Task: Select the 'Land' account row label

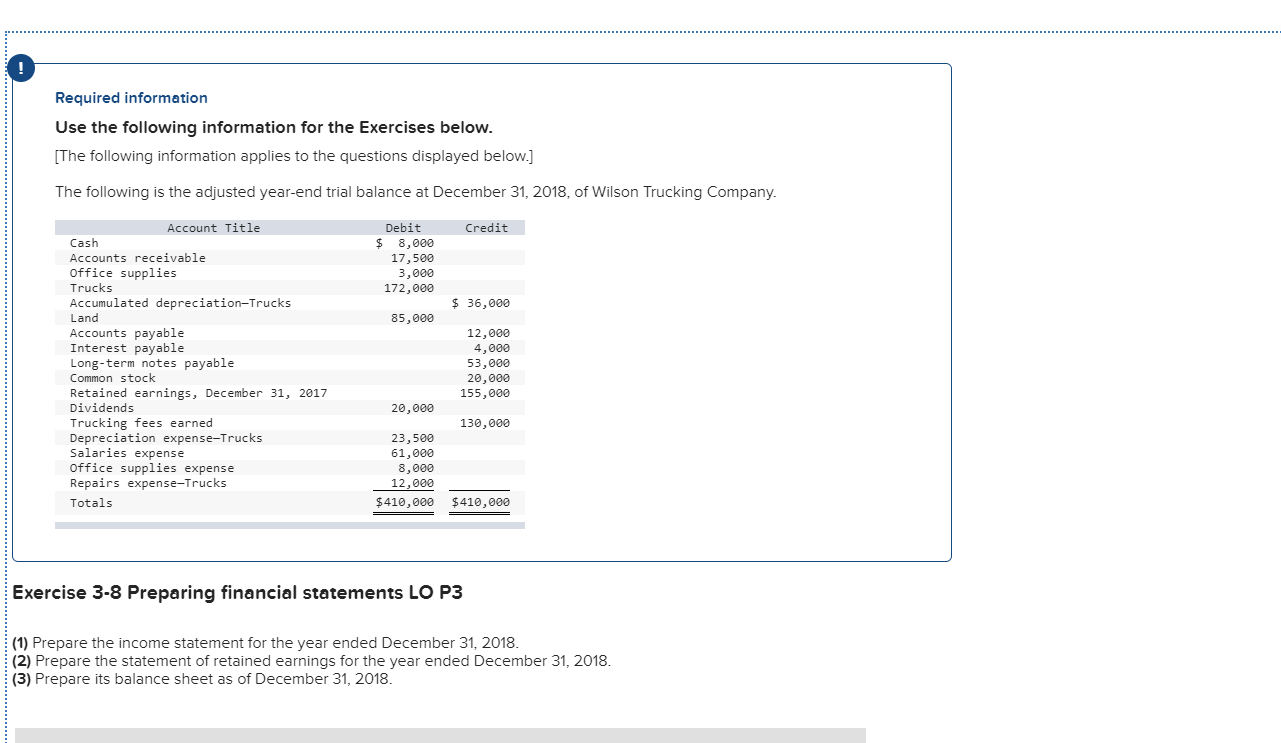Action: (x=84, y=318)
